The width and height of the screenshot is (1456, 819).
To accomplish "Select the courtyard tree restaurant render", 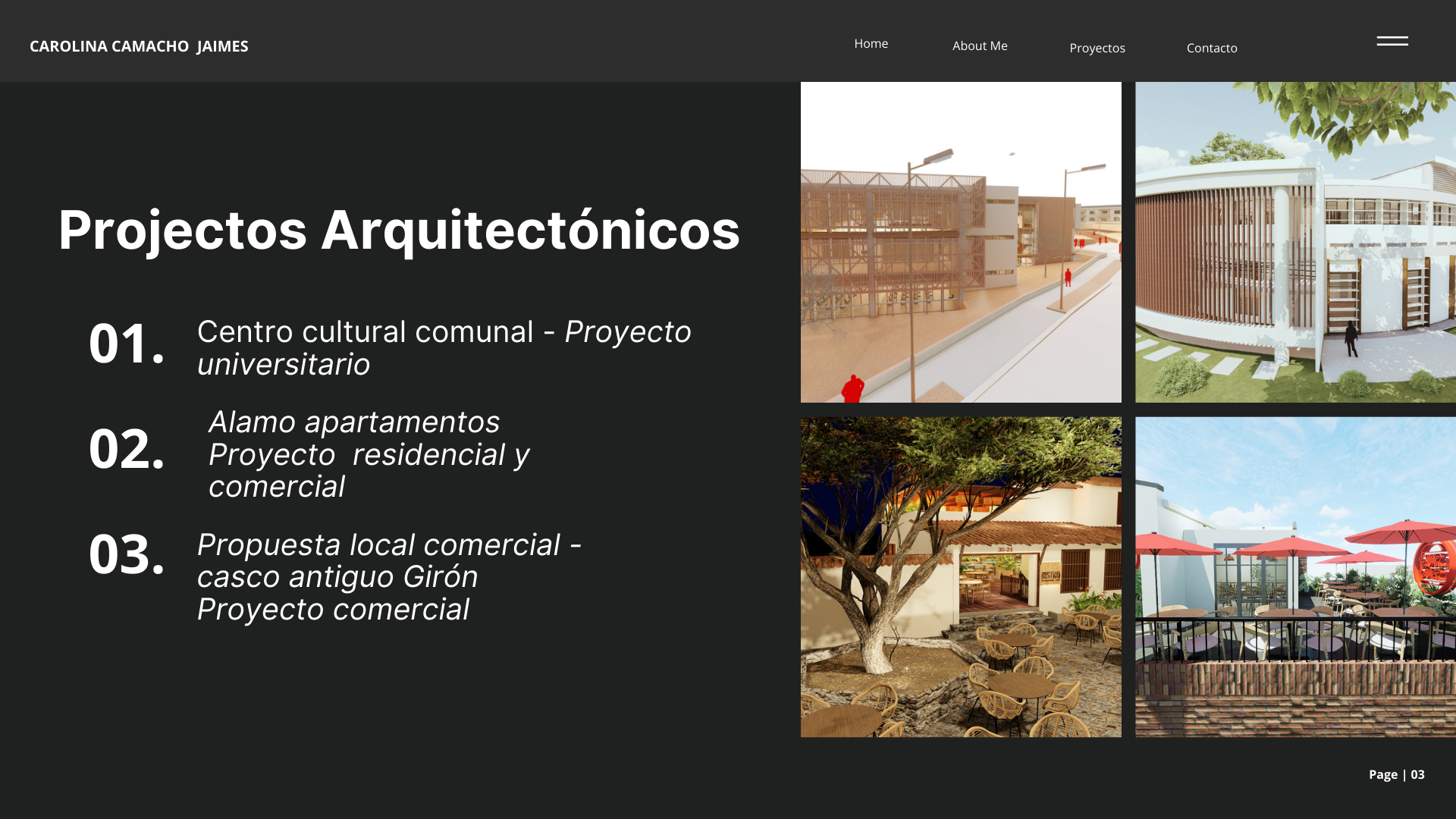I will click(x=961, y=576).
